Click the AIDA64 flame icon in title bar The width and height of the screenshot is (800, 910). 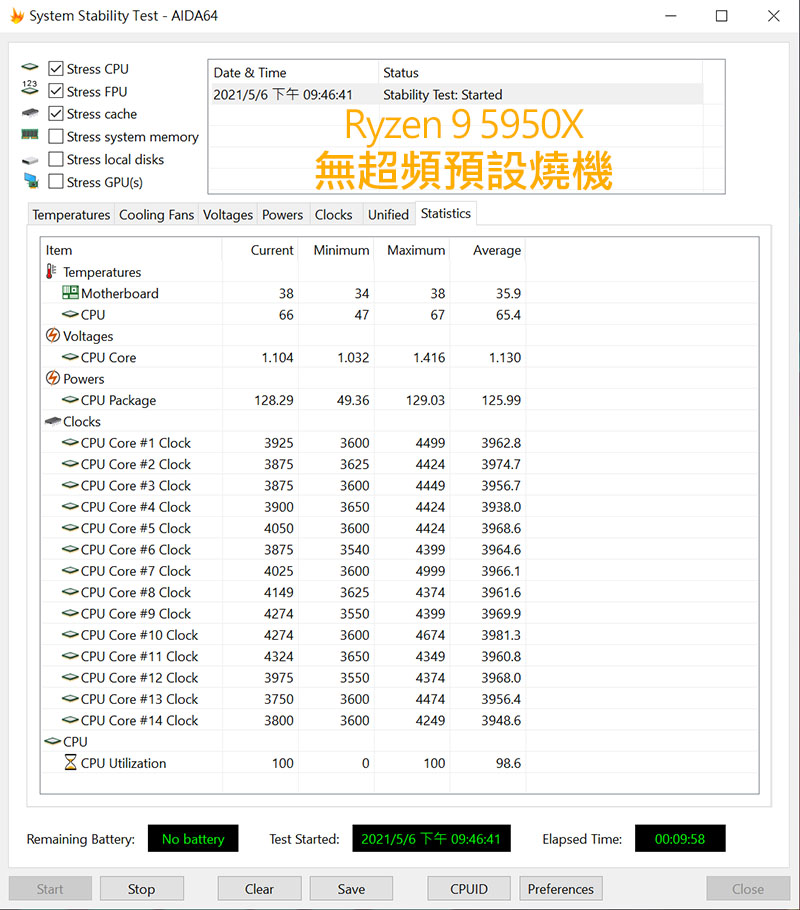click(17, 16)
